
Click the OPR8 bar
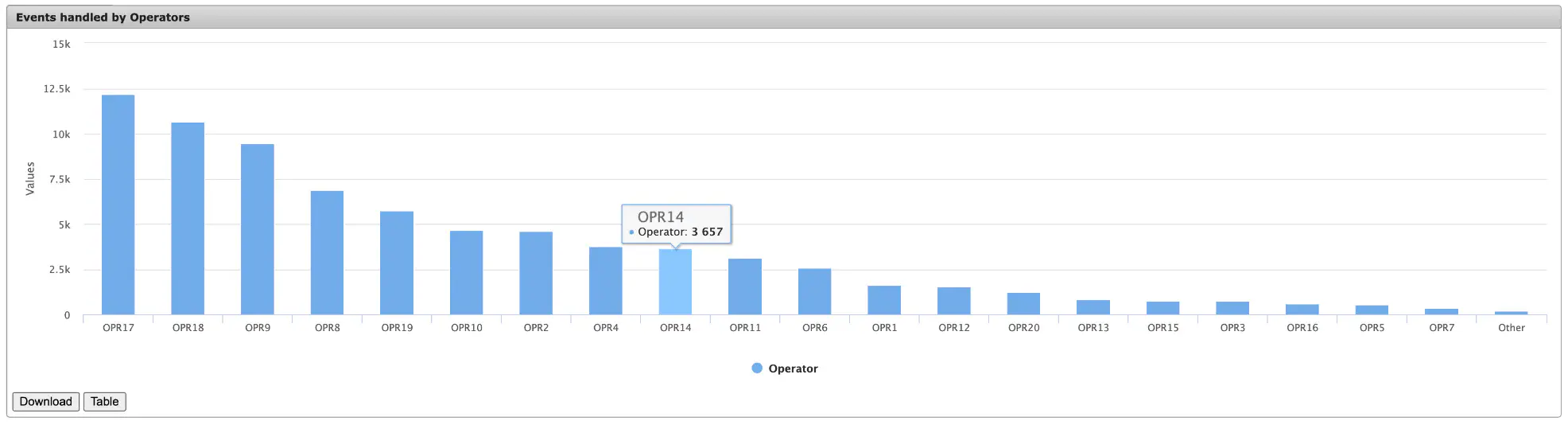[328, 253]
